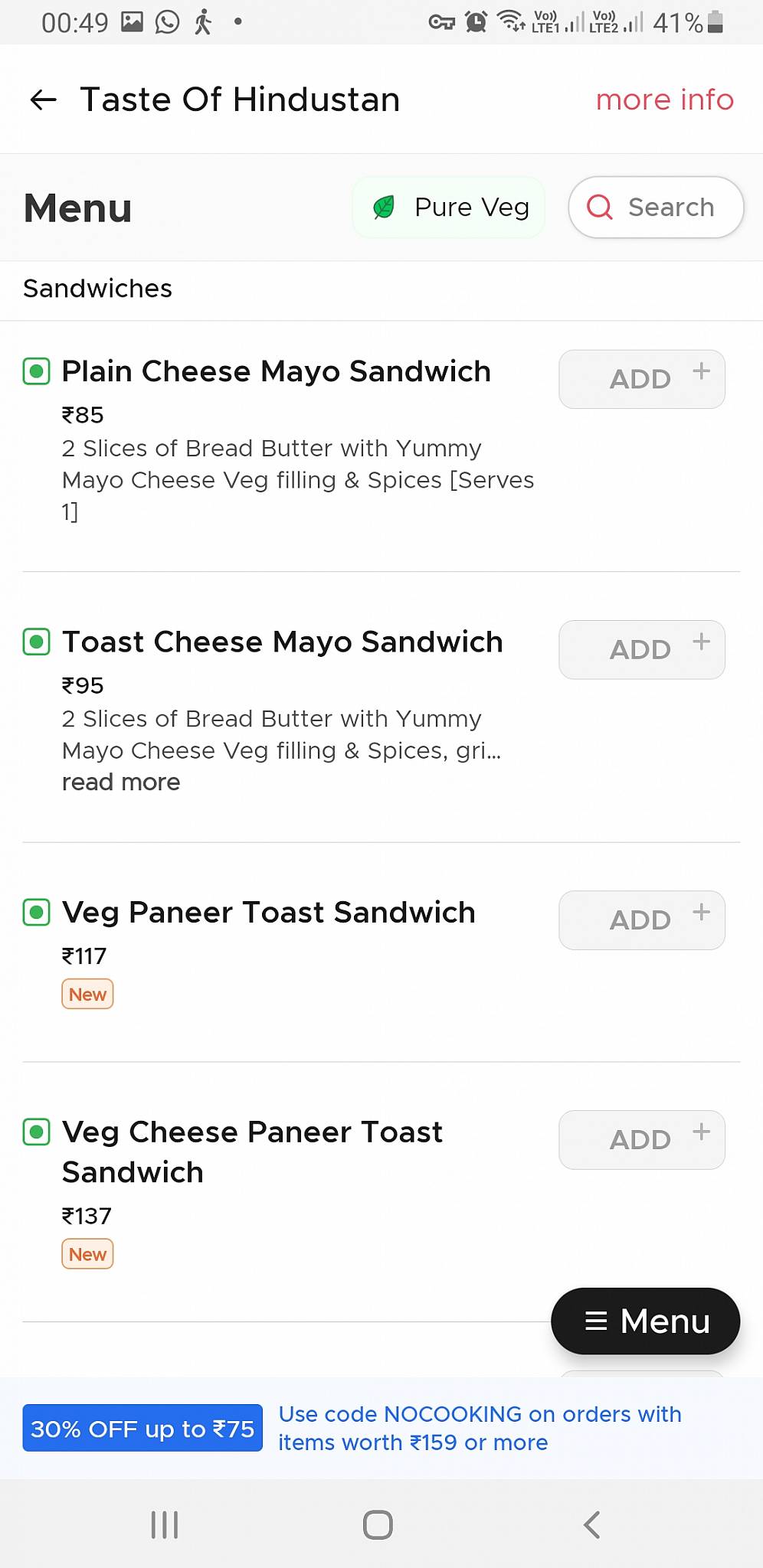Tap the magnifier icon in Search
The width and height of the screenshot is (763, 1568).
[x=600, y=207]
